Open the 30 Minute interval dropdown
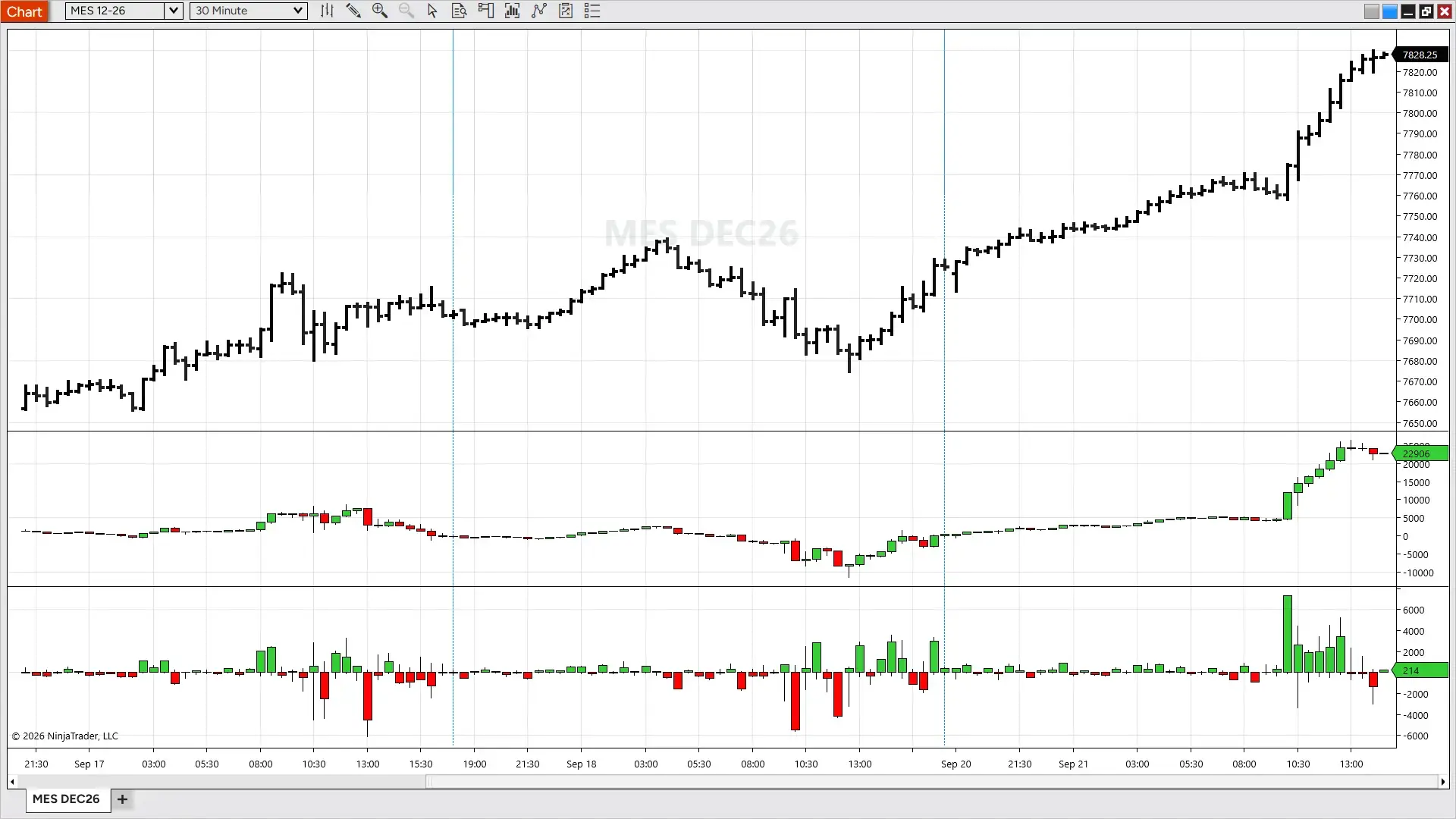Screen dimensions: 1456x819 pos(248,11)
